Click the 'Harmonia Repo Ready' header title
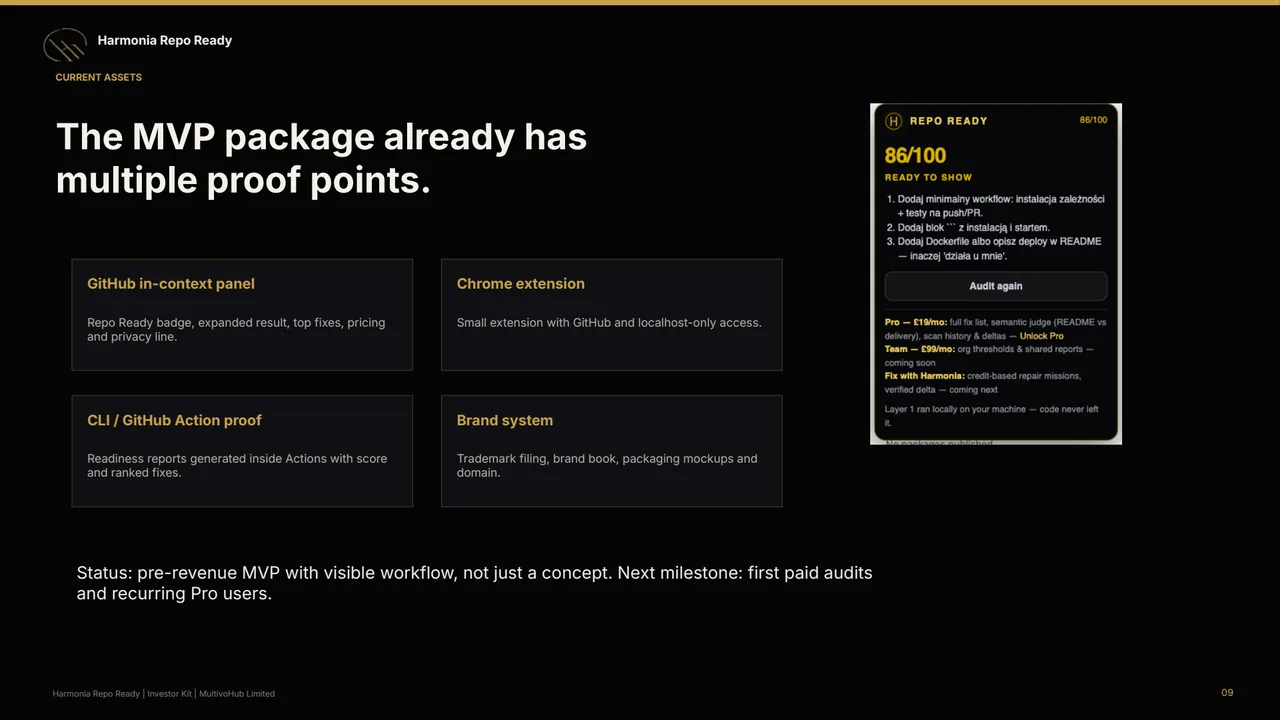Screen dimensions: 1280x720 point(165,40)
